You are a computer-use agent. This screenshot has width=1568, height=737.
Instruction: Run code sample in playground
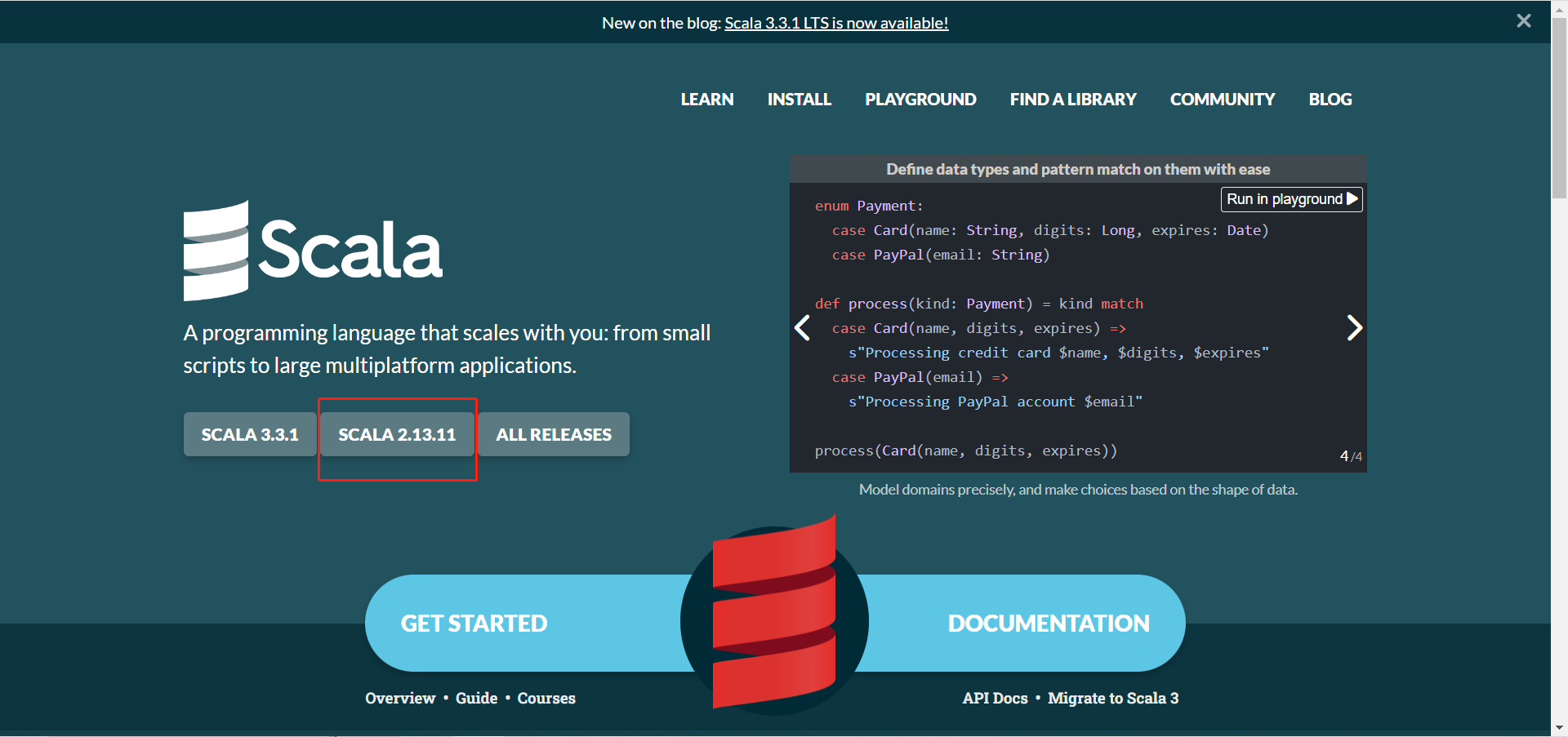point(1291,199)
